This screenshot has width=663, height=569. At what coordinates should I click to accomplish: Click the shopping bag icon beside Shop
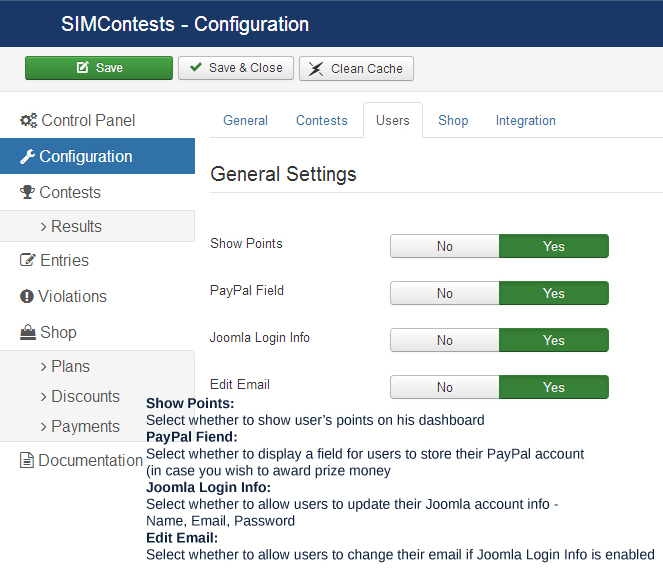pos(28,332)
